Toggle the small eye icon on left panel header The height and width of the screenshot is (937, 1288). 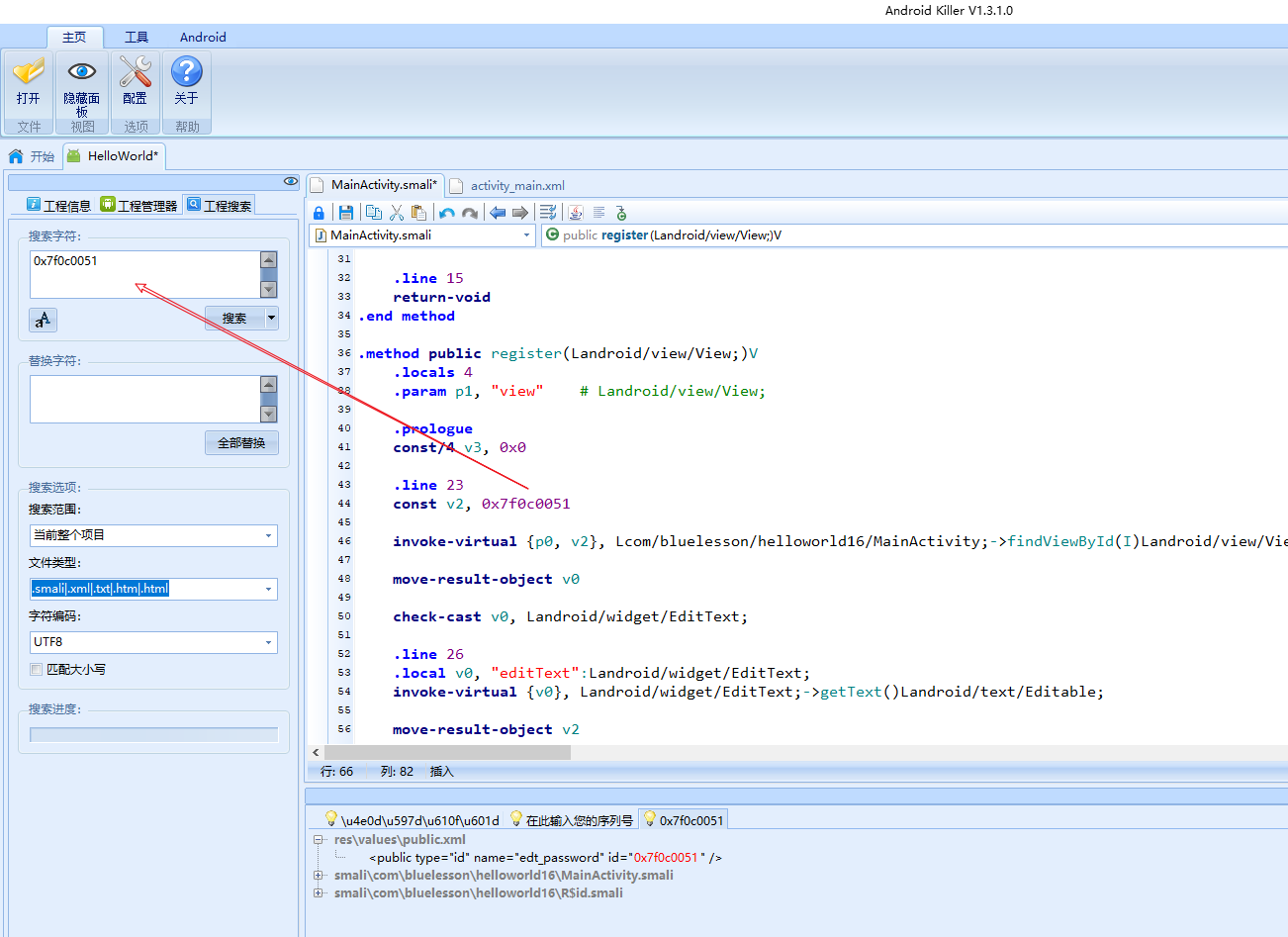(290, 182)
